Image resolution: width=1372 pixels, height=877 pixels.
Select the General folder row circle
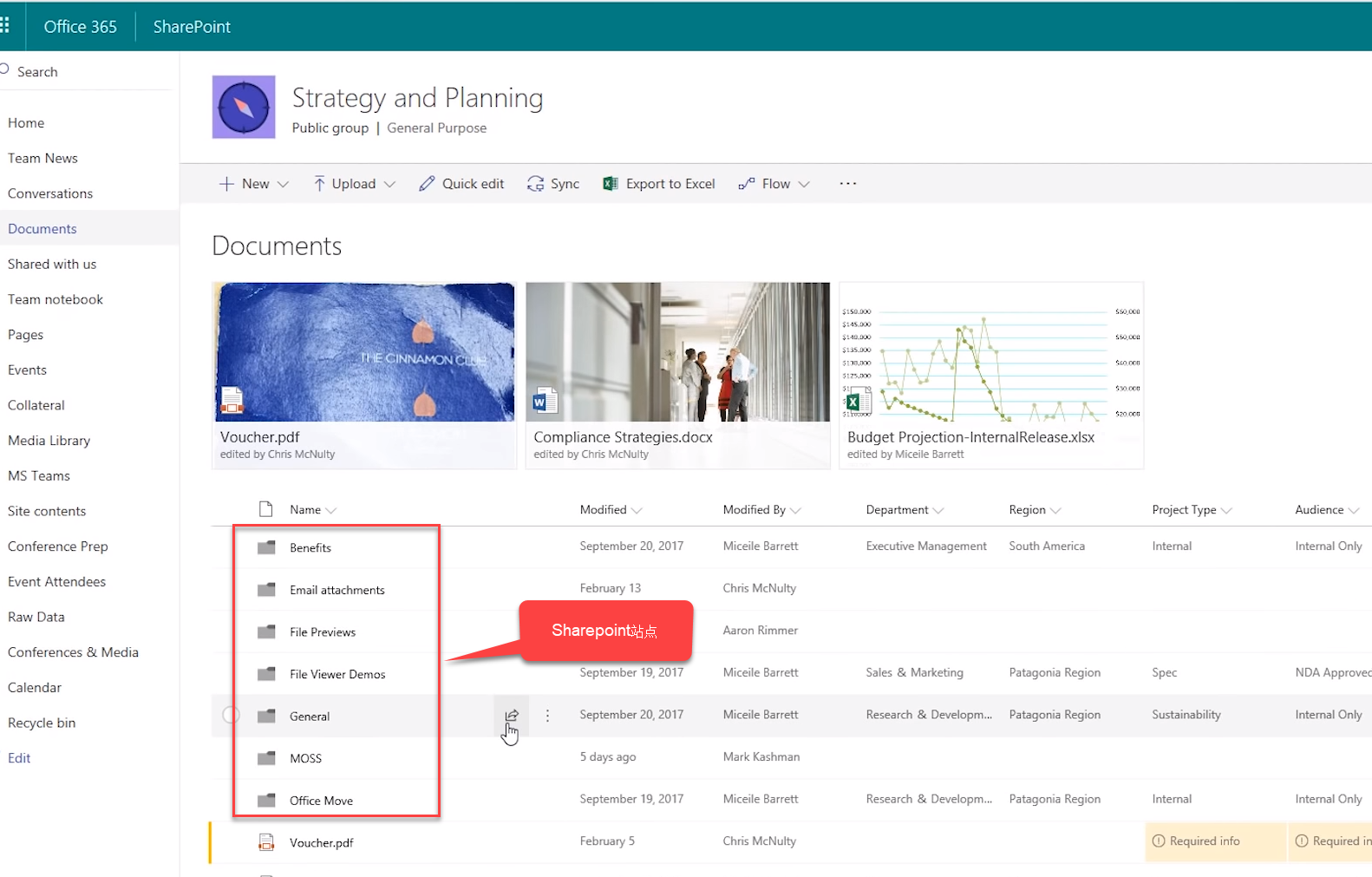tap(231, 716)
